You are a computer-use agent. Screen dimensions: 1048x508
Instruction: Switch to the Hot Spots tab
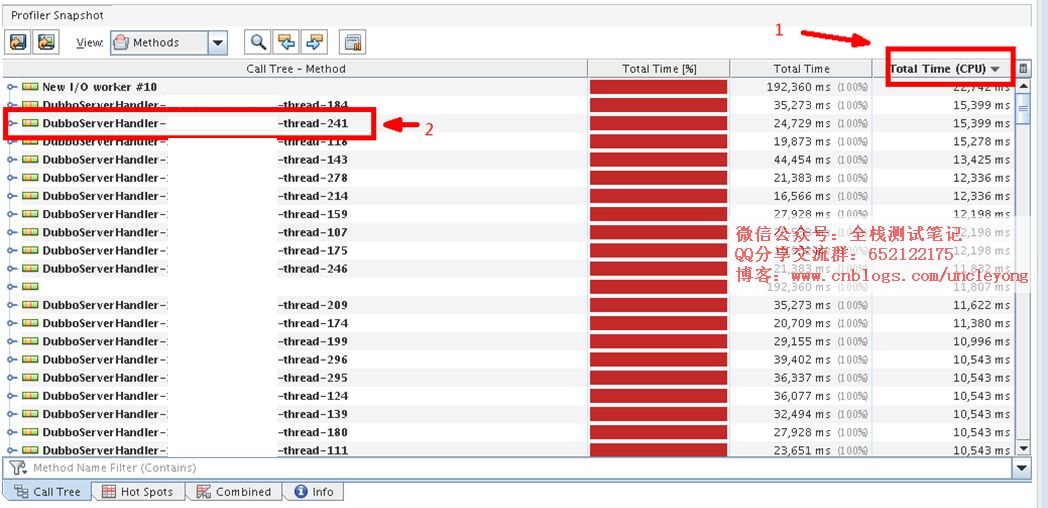coord(138,492)
